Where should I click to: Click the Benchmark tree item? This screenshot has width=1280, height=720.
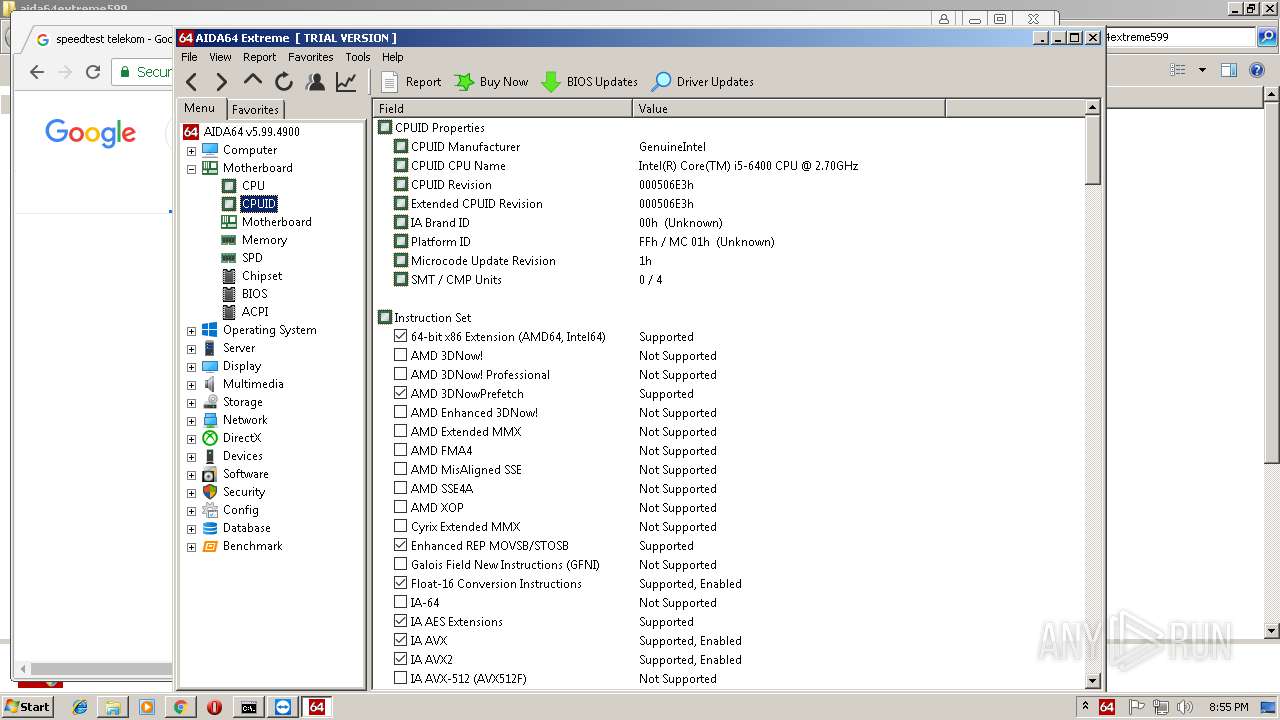(252, 546)
